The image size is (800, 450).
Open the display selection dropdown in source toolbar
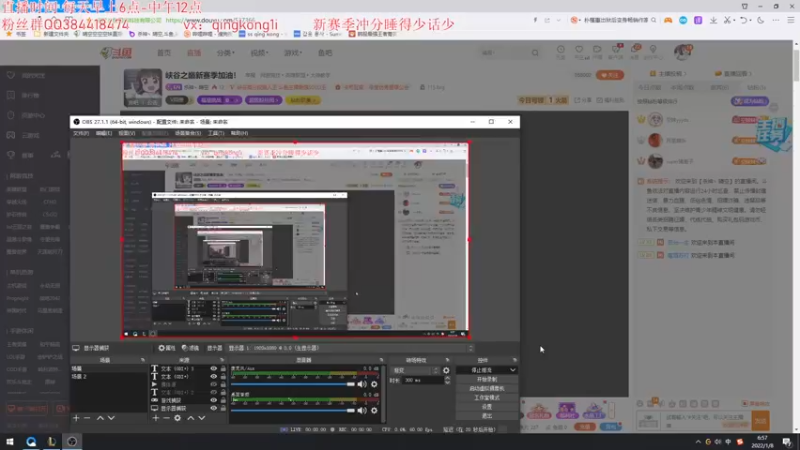[x=351, y=348]
